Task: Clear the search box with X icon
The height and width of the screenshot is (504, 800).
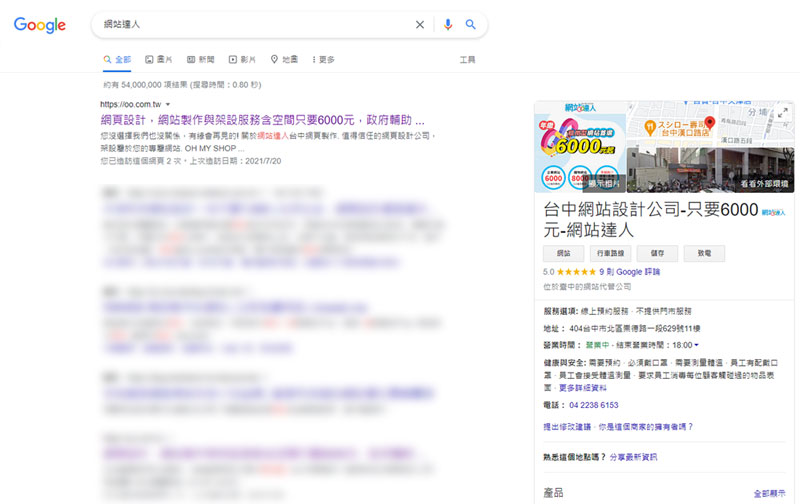Action: 419,24
